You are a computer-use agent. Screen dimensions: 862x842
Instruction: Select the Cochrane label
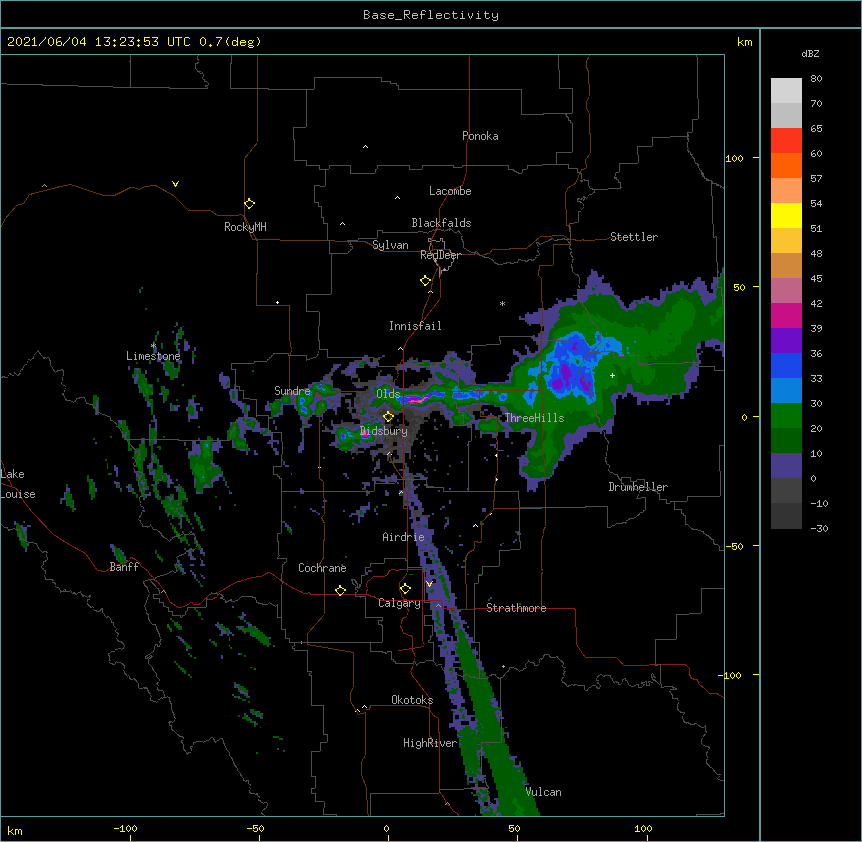[322, 568]
